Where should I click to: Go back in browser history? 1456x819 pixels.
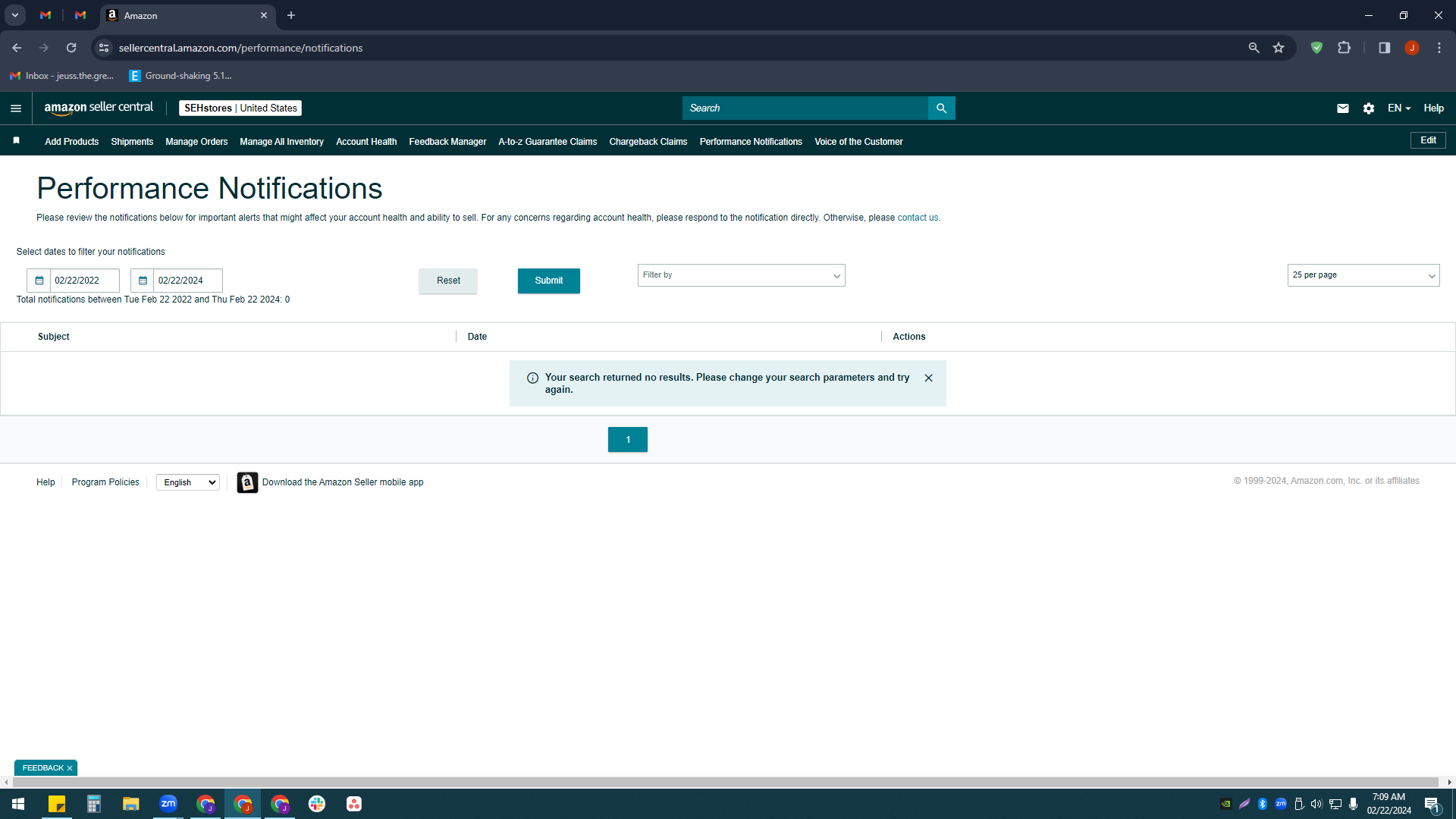(17, 48)
